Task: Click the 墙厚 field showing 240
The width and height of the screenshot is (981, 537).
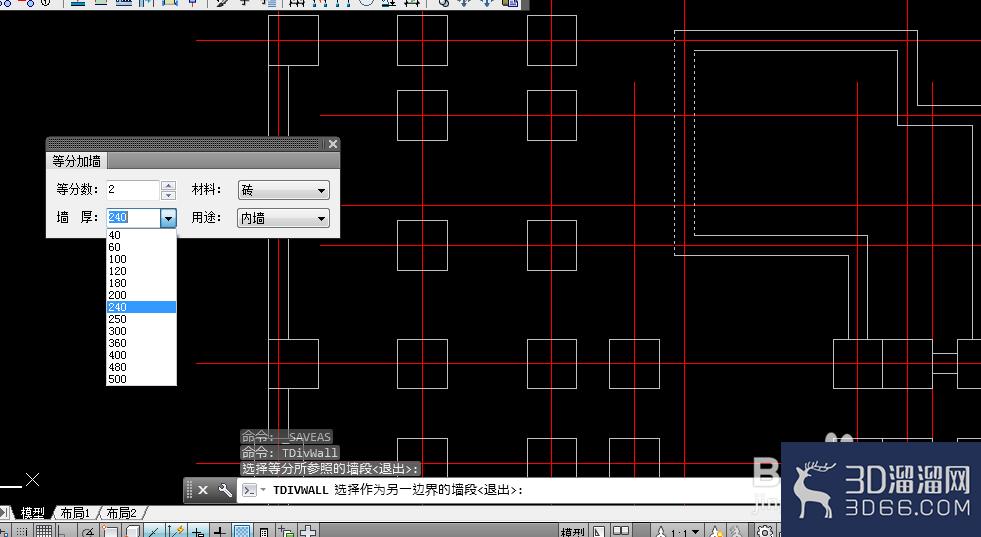Action: click(133, 217)
